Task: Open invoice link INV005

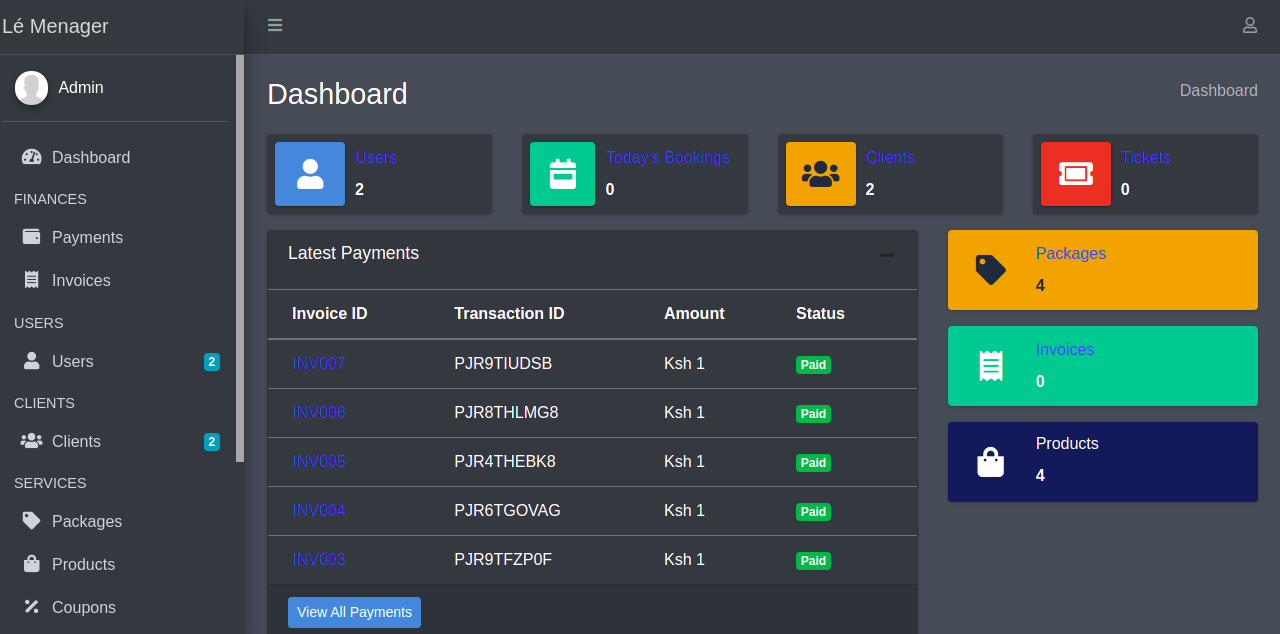Action: 319,461
